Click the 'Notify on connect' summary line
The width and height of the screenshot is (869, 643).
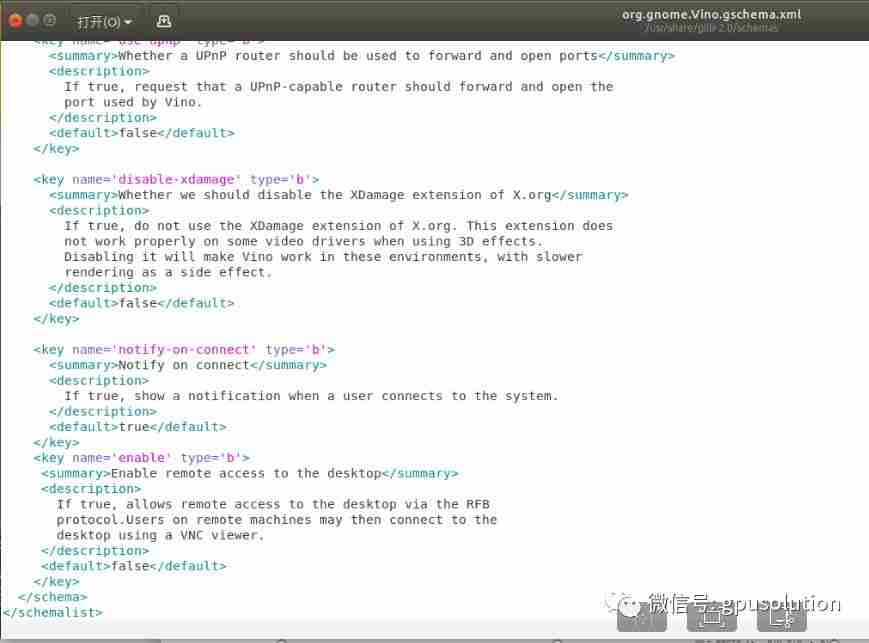(x=188, y=365)
